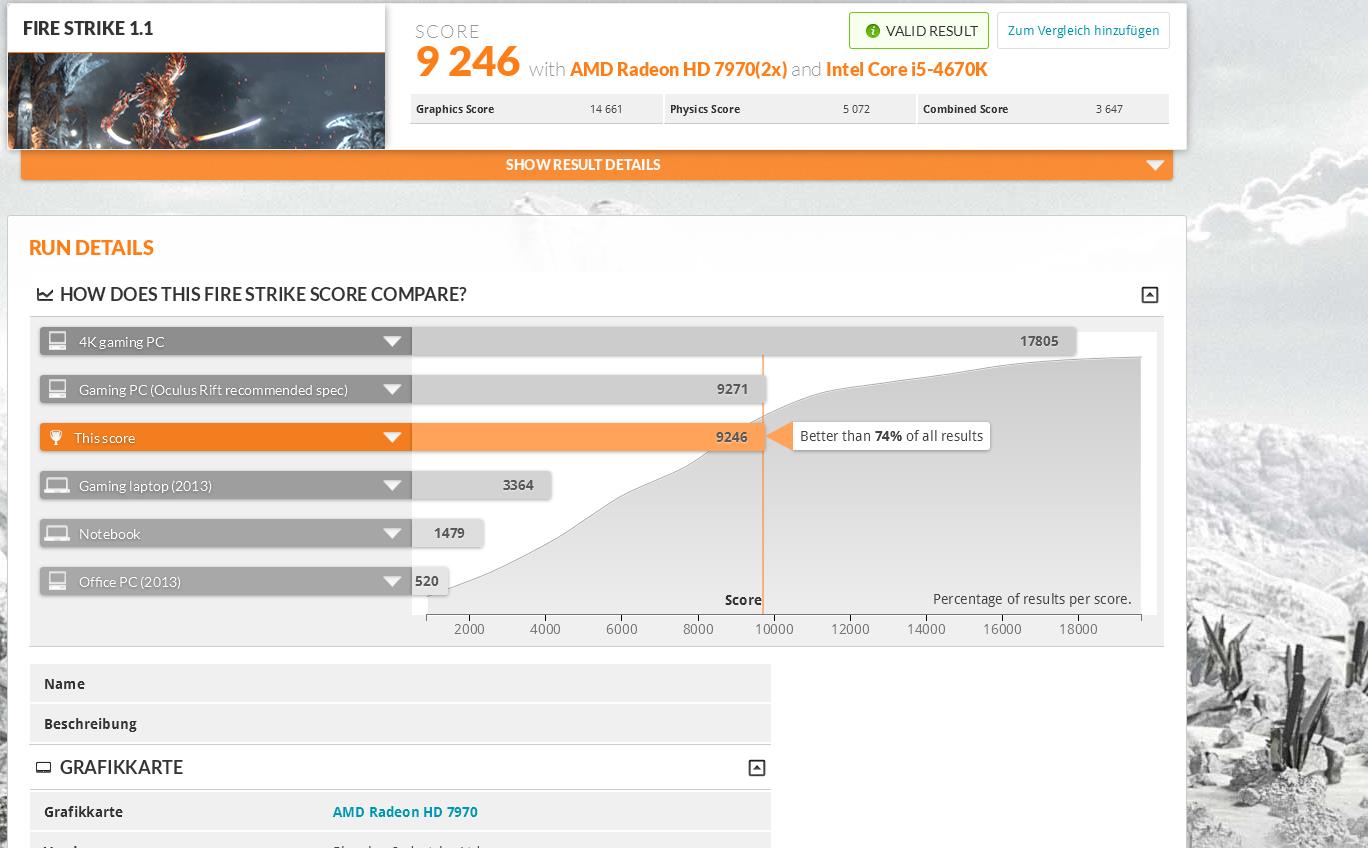Viewport: 1368px width, 848px height.
Task: Click the Name row label
Action: click(x=64, y=684)
